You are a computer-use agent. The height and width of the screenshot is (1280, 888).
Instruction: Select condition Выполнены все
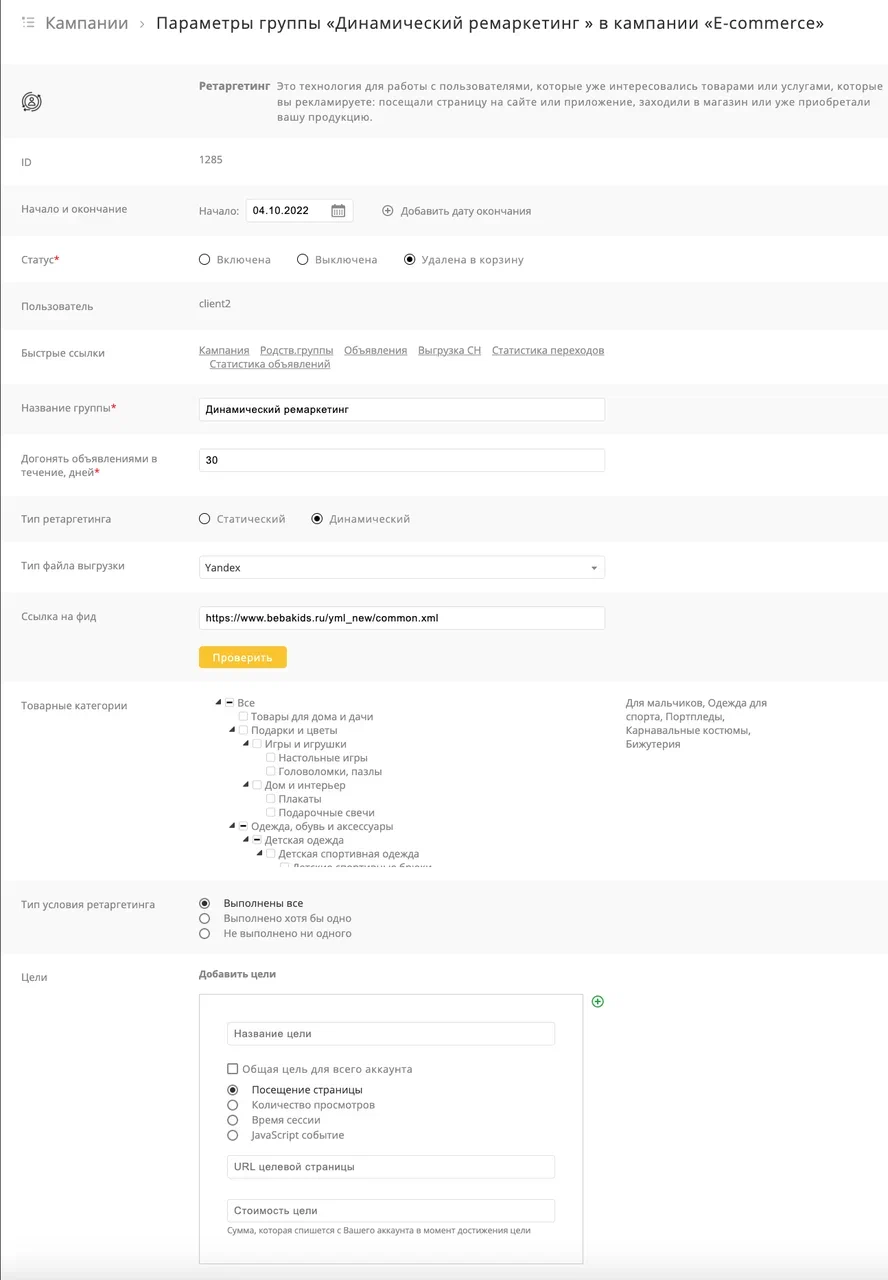205,903
